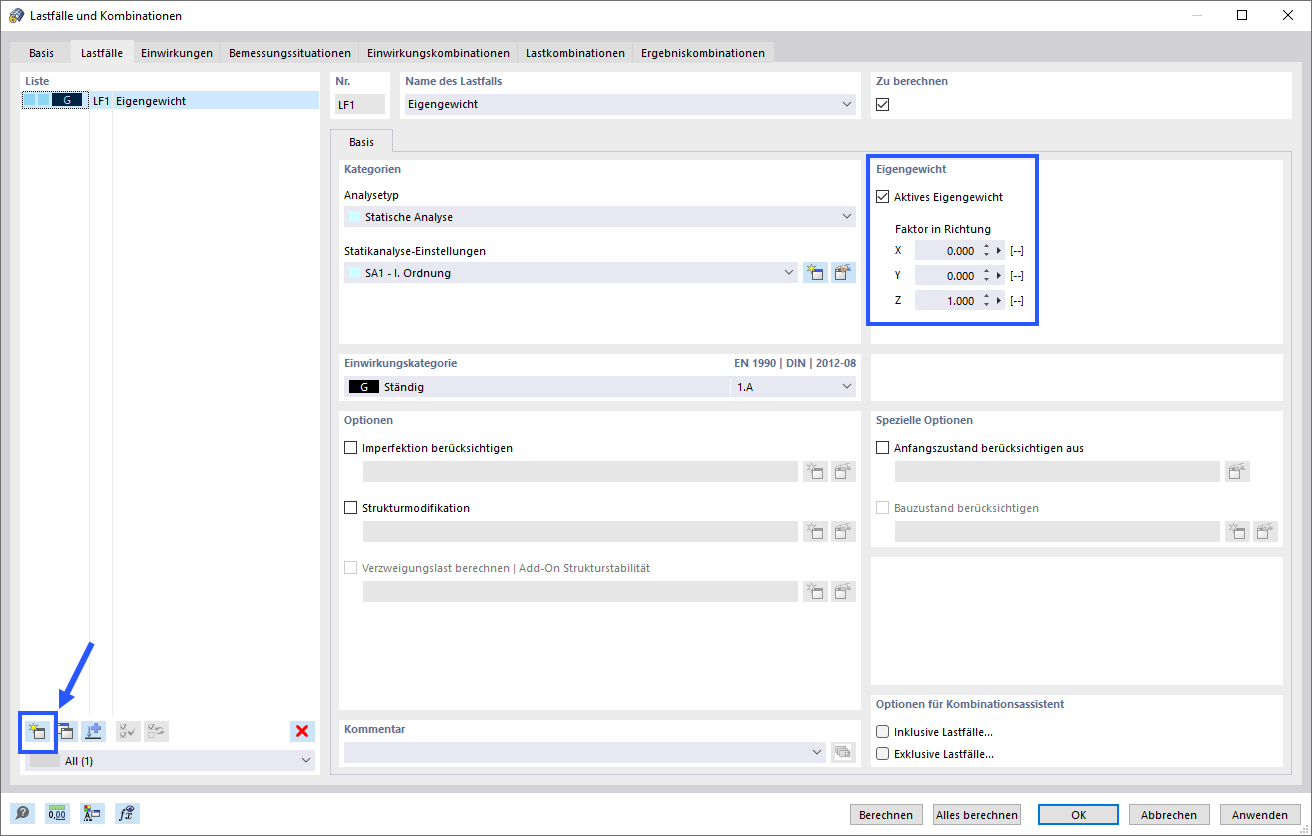Click the colored squares naming icon at bottom
The height and width of the screenshot is (836, 1312).
click(92, 814)
